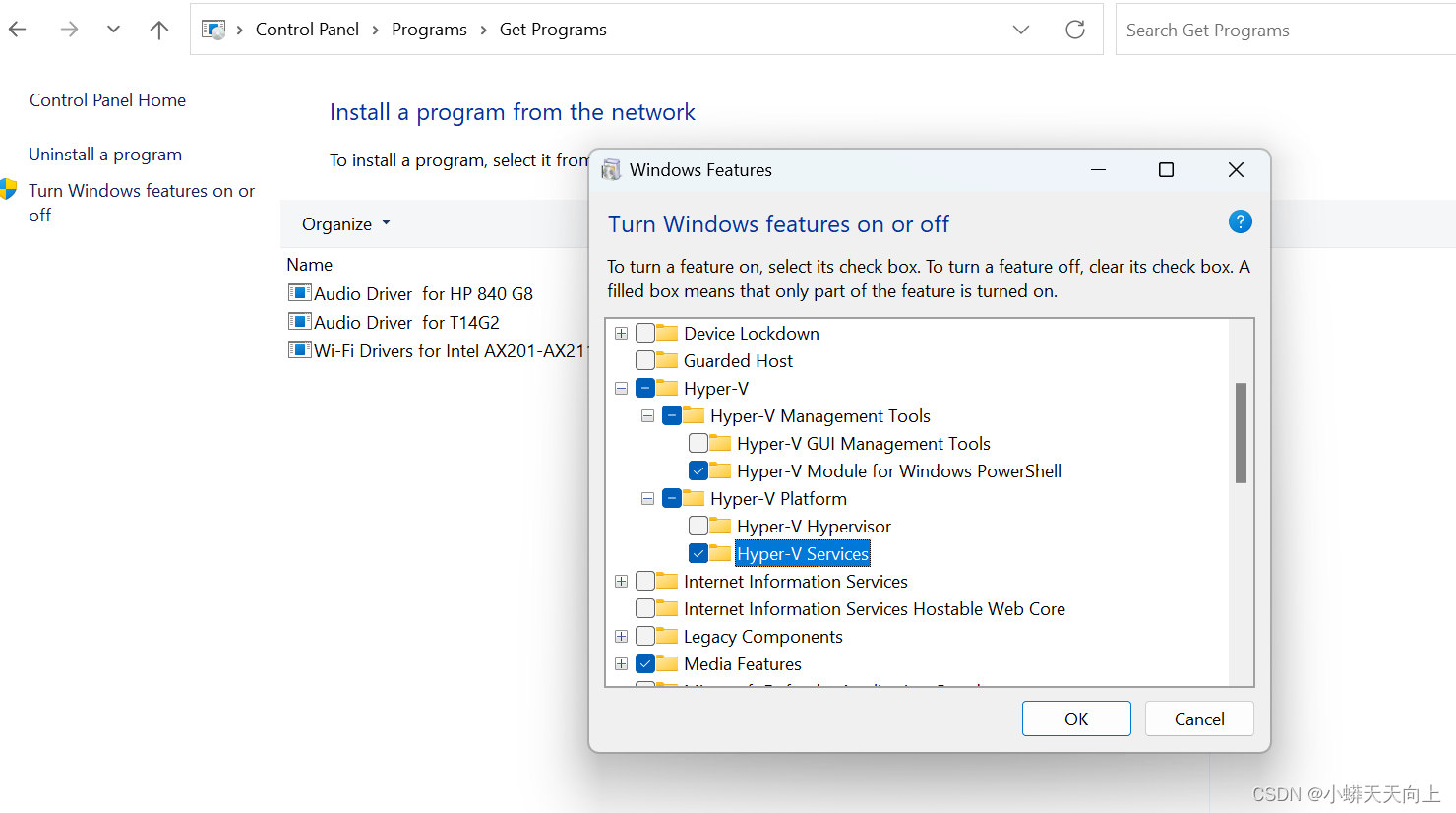This screenshot has height=813, width=1456.
Task: Click the shield icon beside Turn Windows features
Action: (9, 189)
